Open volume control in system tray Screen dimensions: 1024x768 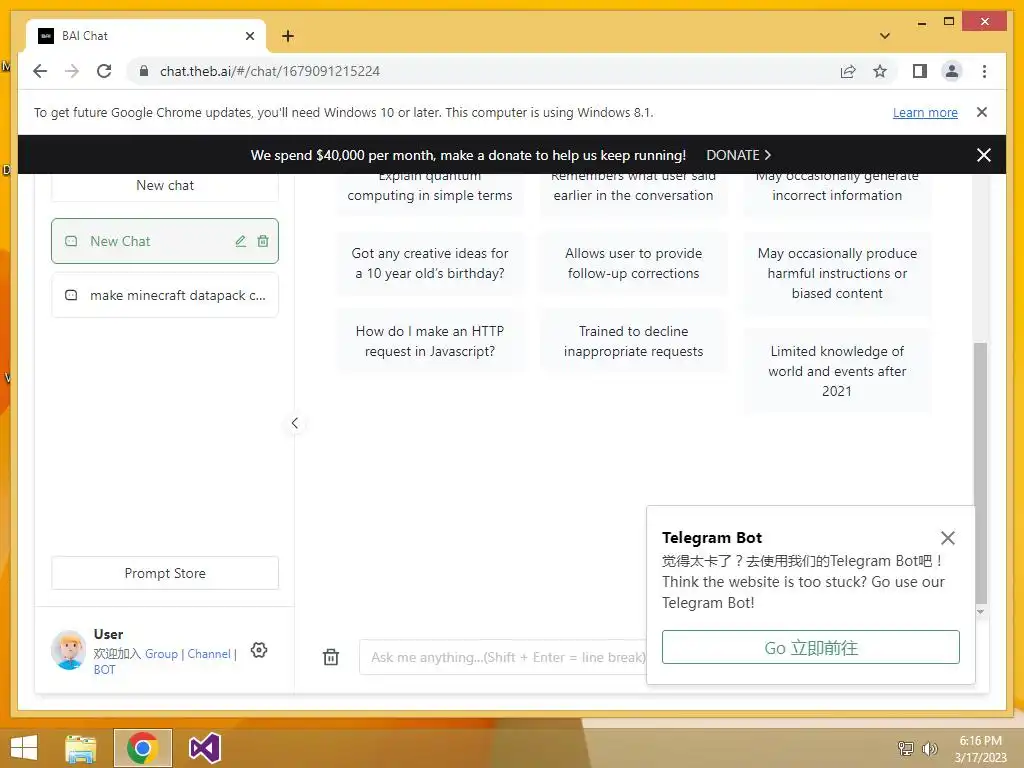[x=929, y=748]
